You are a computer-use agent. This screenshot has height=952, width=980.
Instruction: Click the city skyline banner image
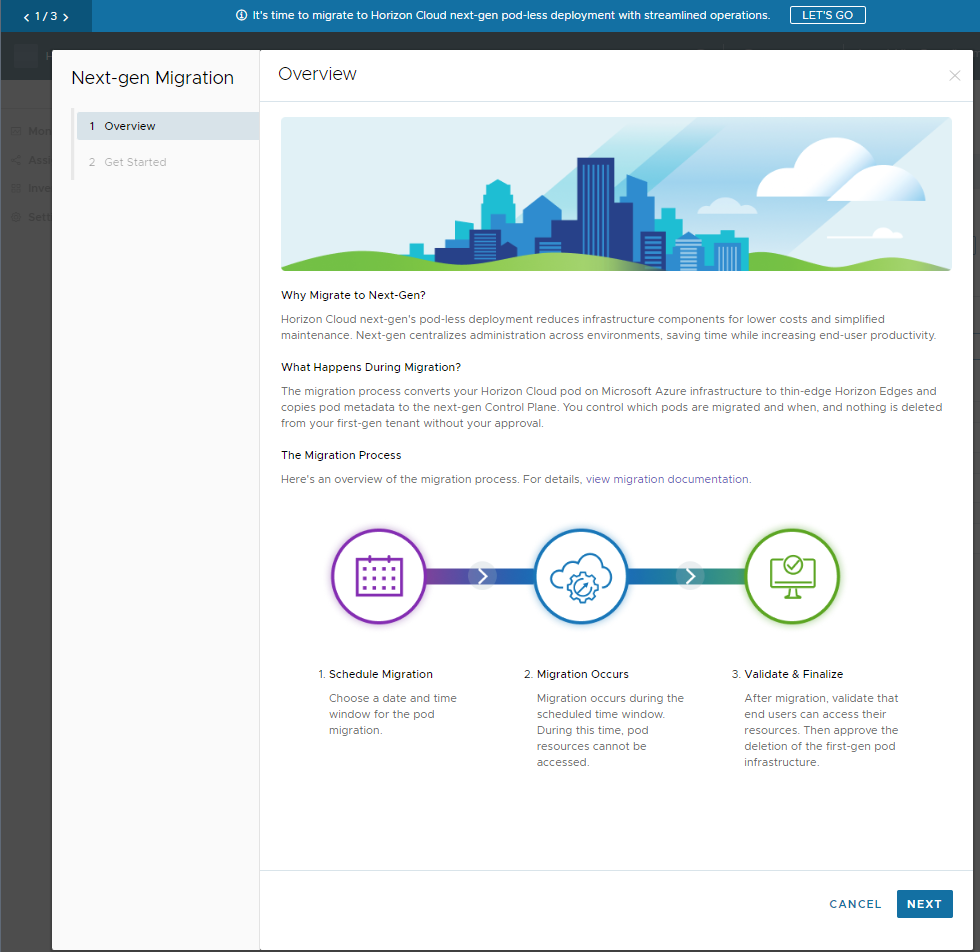[616, 194]
